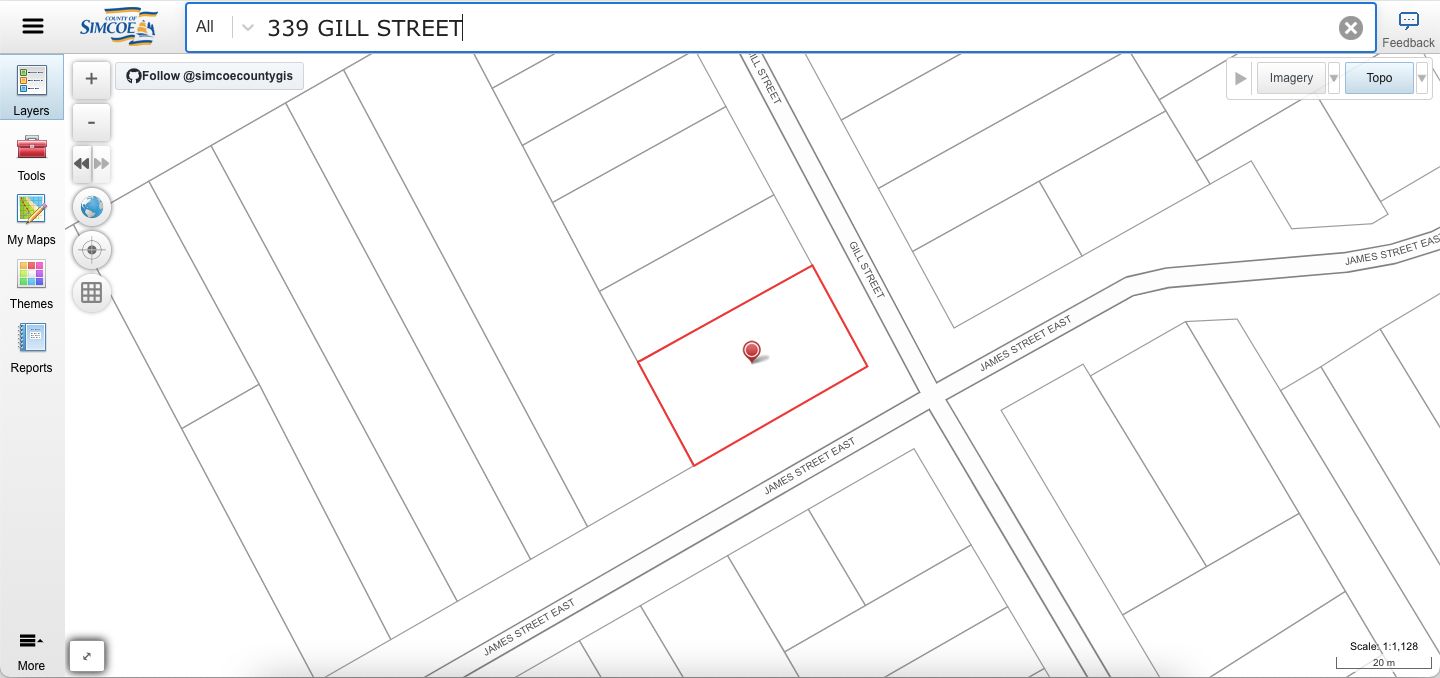This screenshot has width=1440, height=678.
Task: Zoom in on the map
Action: tap(92, 78)
